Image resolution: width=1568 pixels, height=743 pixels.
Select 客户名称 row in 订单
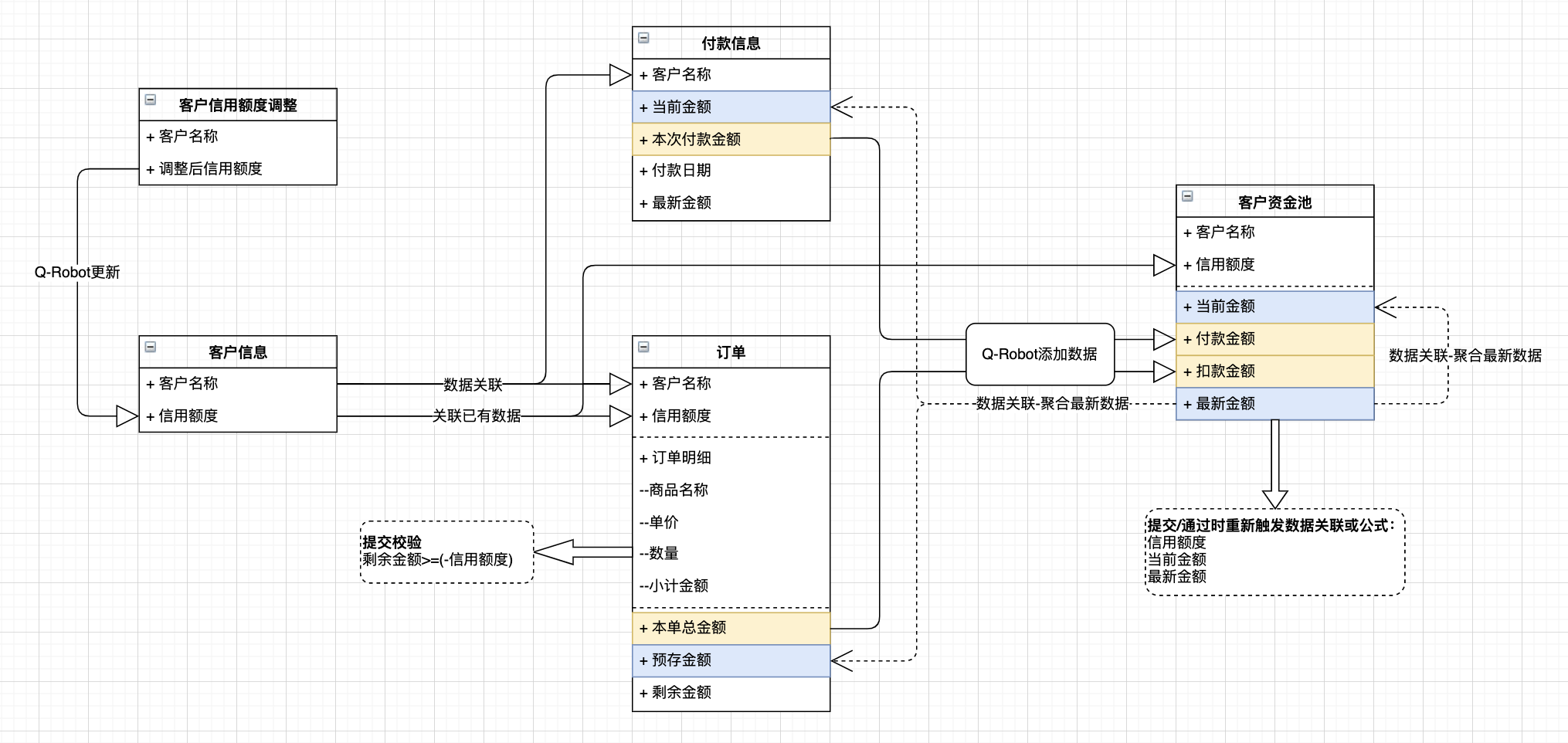click(x=731, y=384)
